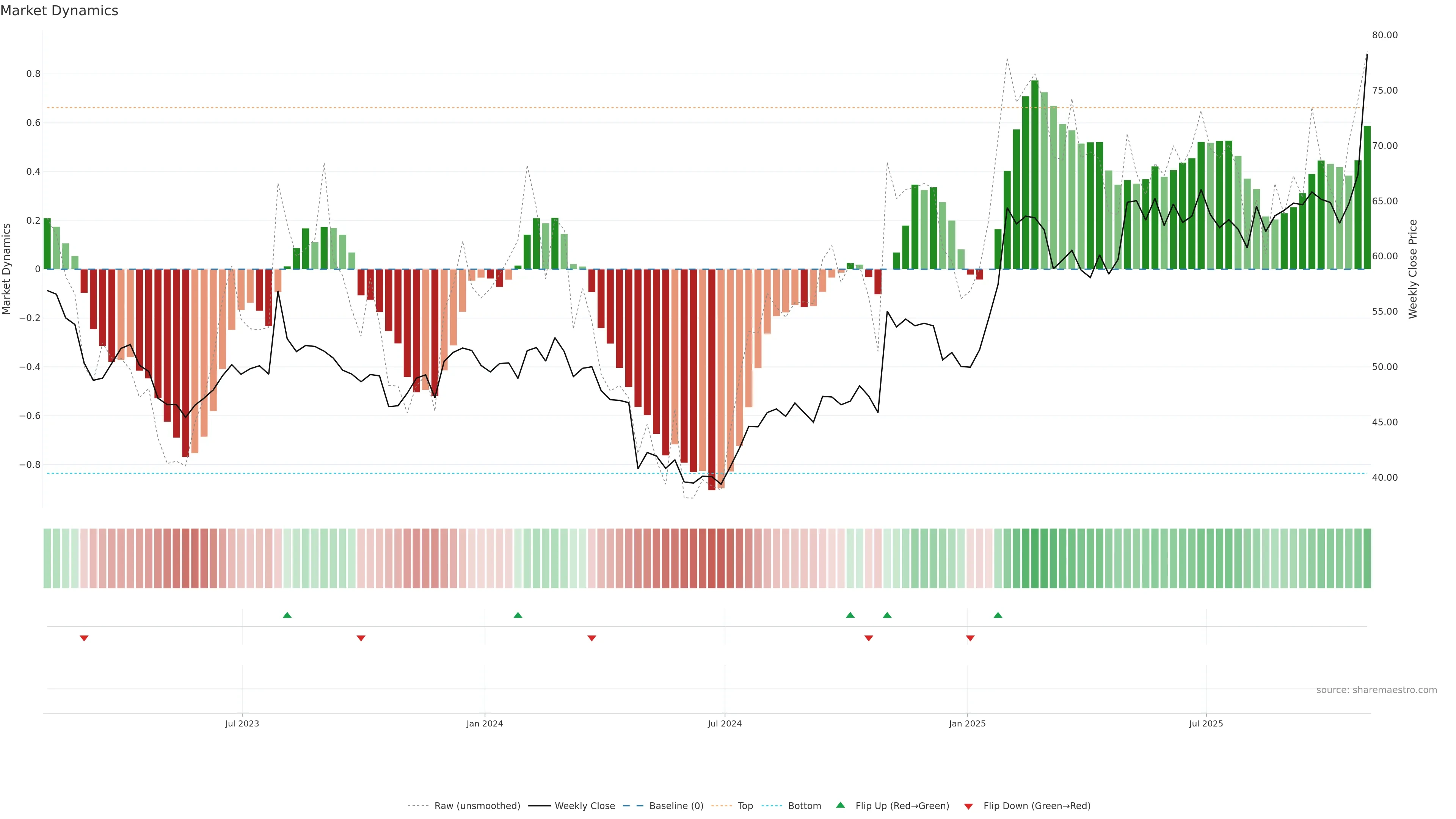Image resolution: width=1456 pixels, height=819 pixels.
Task: Hide the Bottom threshold legend series
Action: (804, 806)
